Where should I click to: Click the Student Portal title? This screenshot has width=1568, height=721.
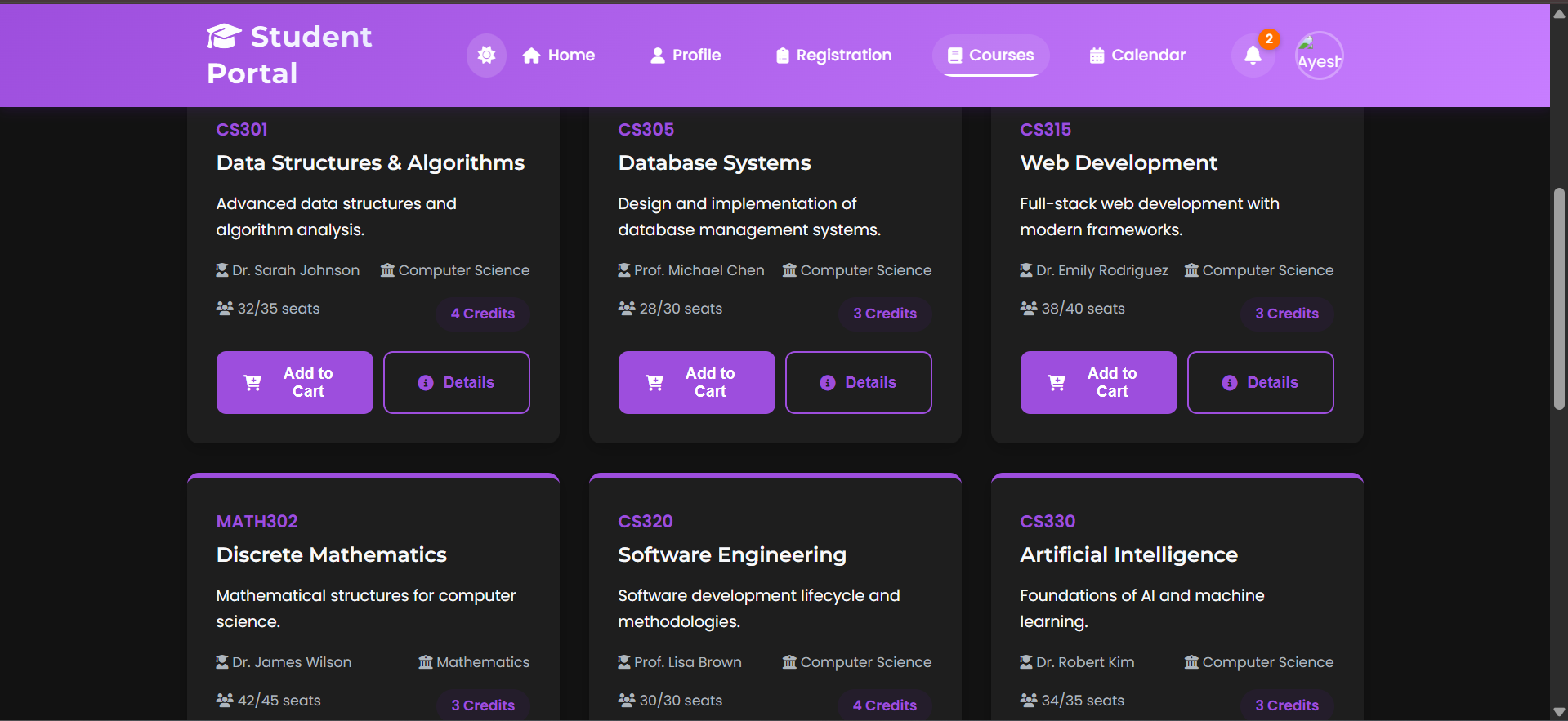coord(289,55)
